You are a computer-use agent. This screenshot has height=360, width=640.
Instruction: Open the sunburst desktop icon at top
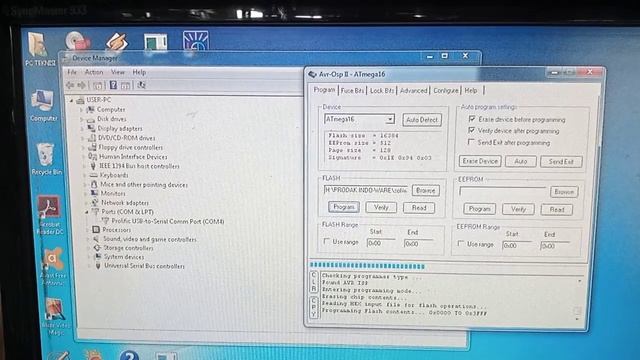pyautogui.click(x=196, y=41)
